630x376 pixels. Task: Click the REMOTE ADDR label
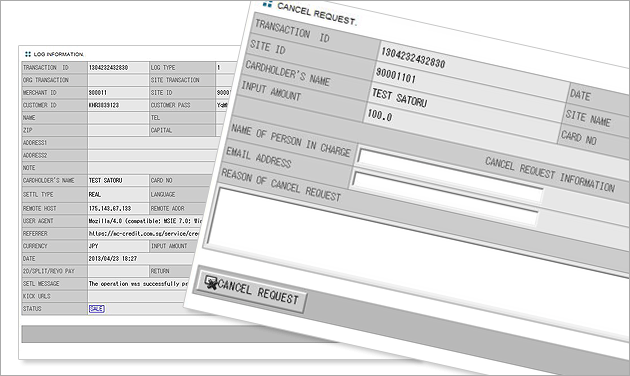168,208
